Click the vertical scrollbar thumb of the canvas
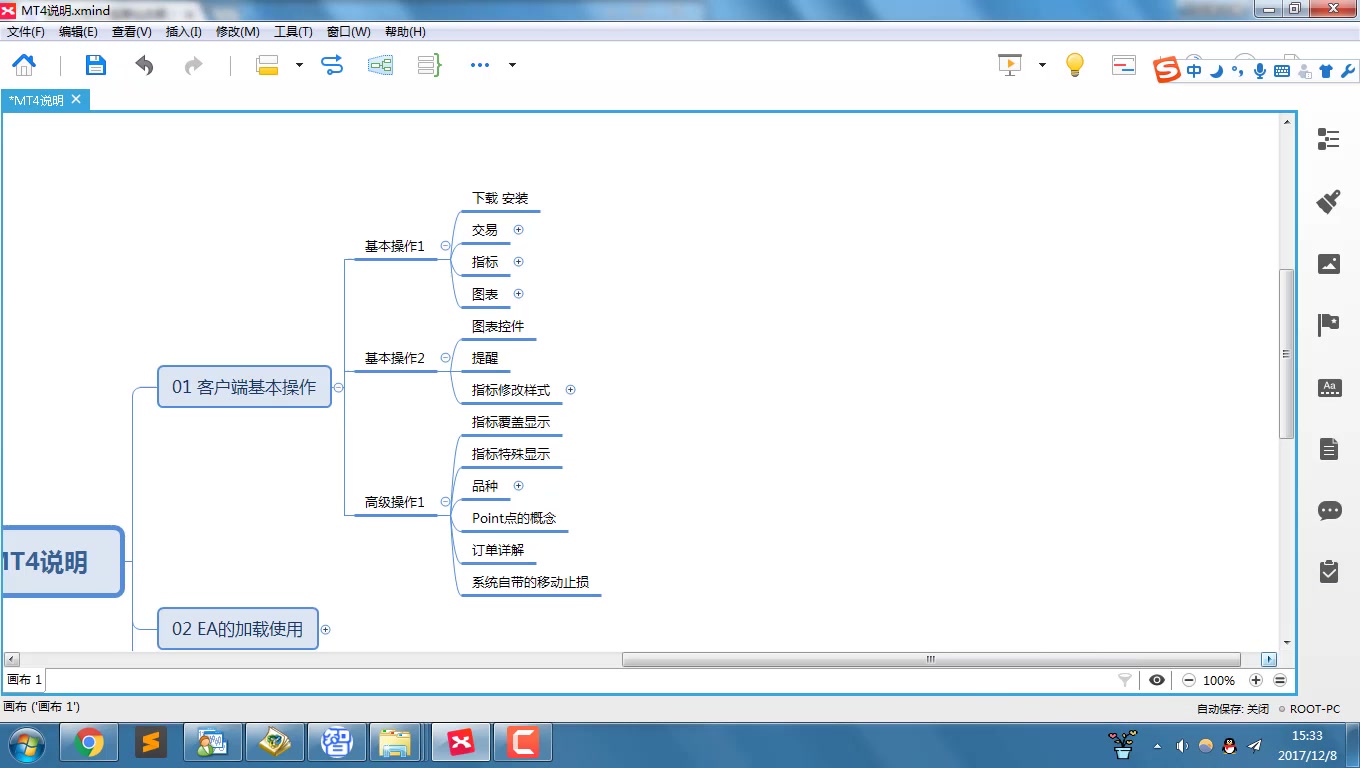Screen dimensions: 1360x768 coord(1287,353)
